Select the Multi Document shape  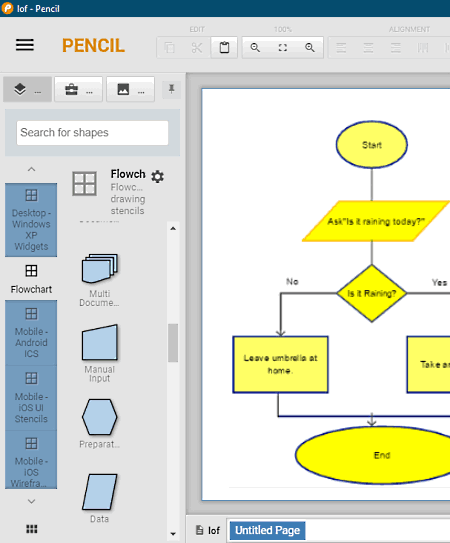pos(100,280)
